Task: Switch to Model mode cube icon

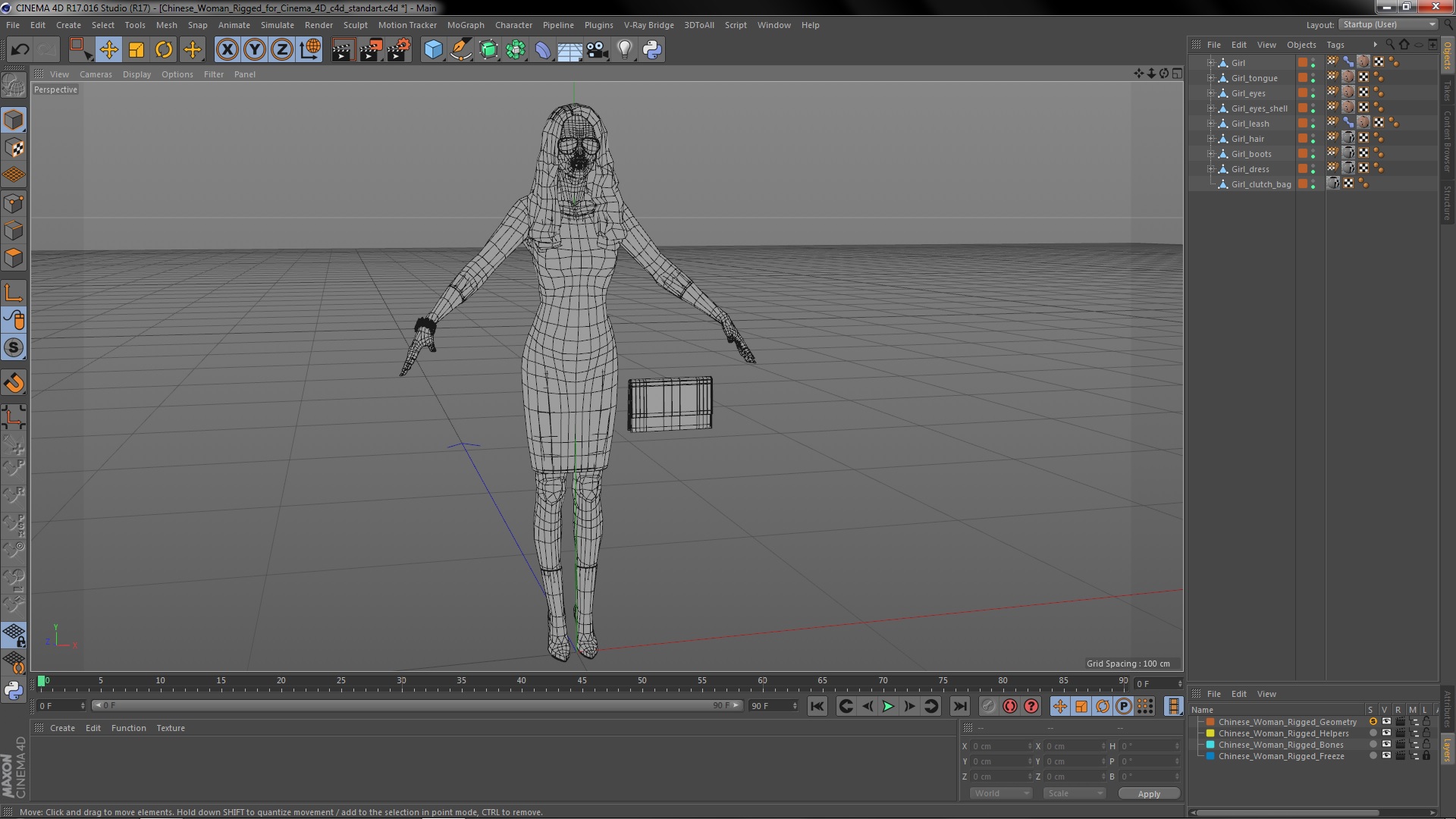Action: [14, 120]
